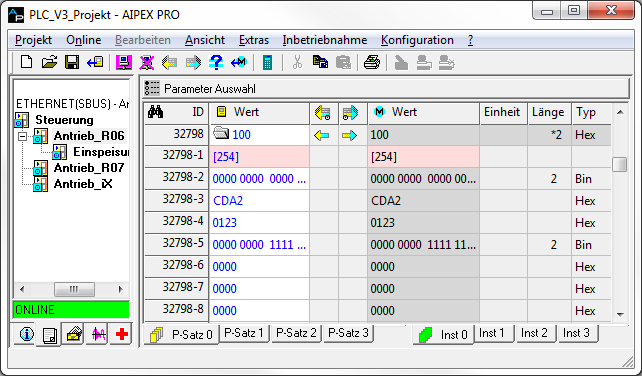Open help with the blue question mark icon
The image size is (642, 376).
tap(216, 63)
